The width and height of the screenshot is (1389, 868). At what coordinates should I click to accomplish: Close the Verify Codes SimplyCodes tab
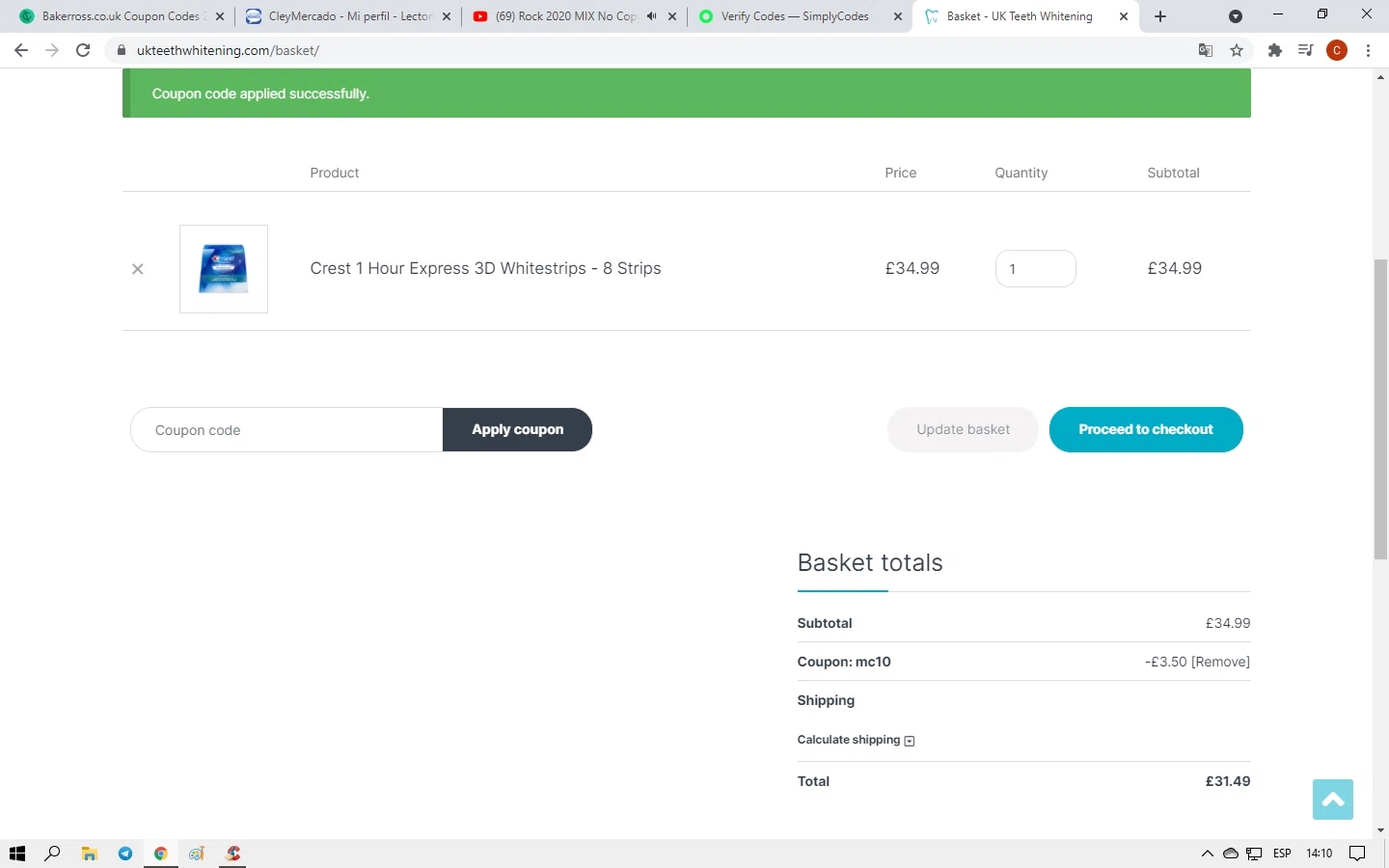point(898,16)
